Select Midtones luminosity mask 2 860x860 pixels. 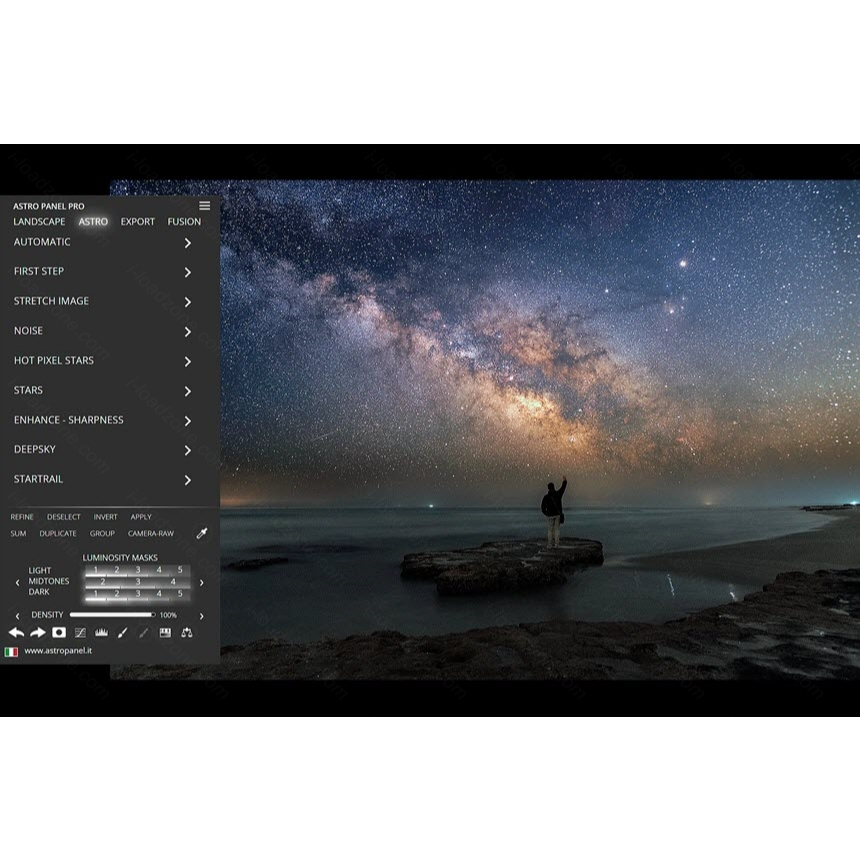click(103, 581)
